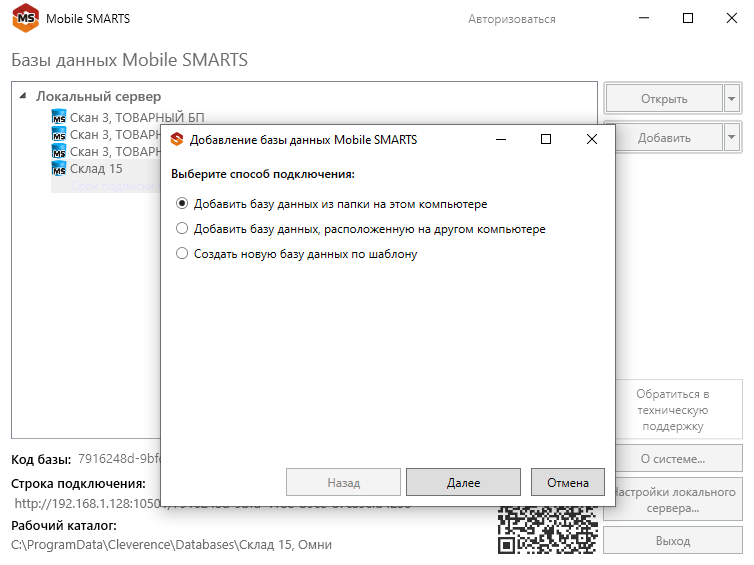The width and height of the screenshot is (754, 565).
Task: Open dropdown arrow next to Открыть
Action: (x=732, y=99)
